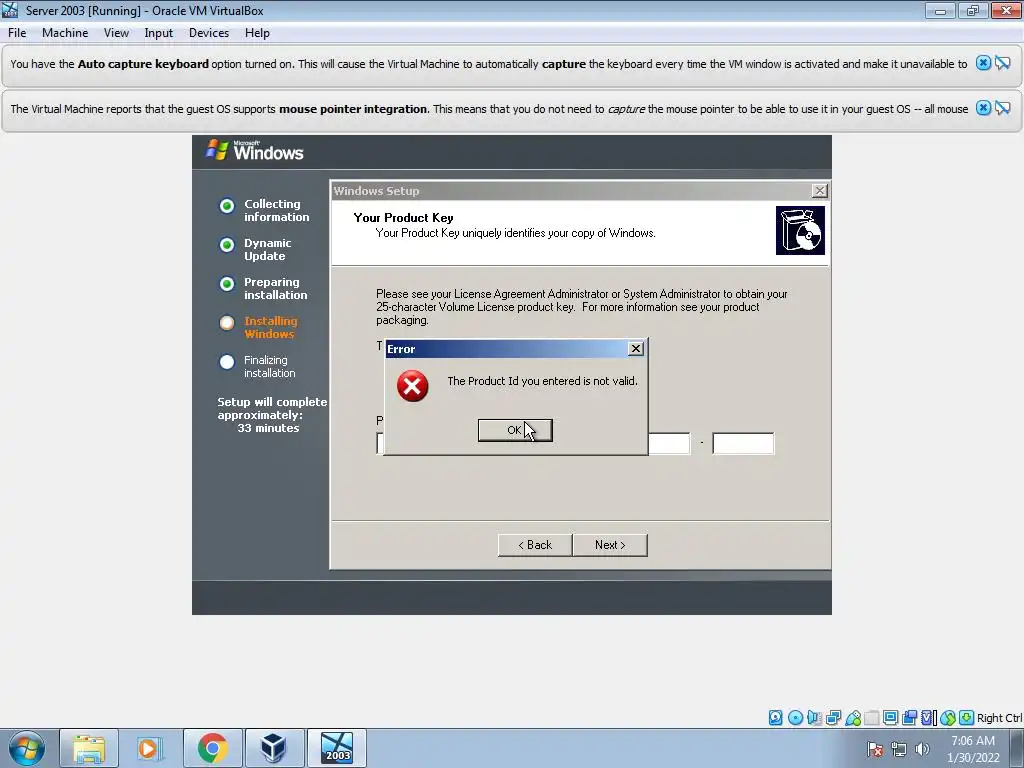Open the USB devices status icon
Viewport: 1024px width, 768px height.
[853, 718]
